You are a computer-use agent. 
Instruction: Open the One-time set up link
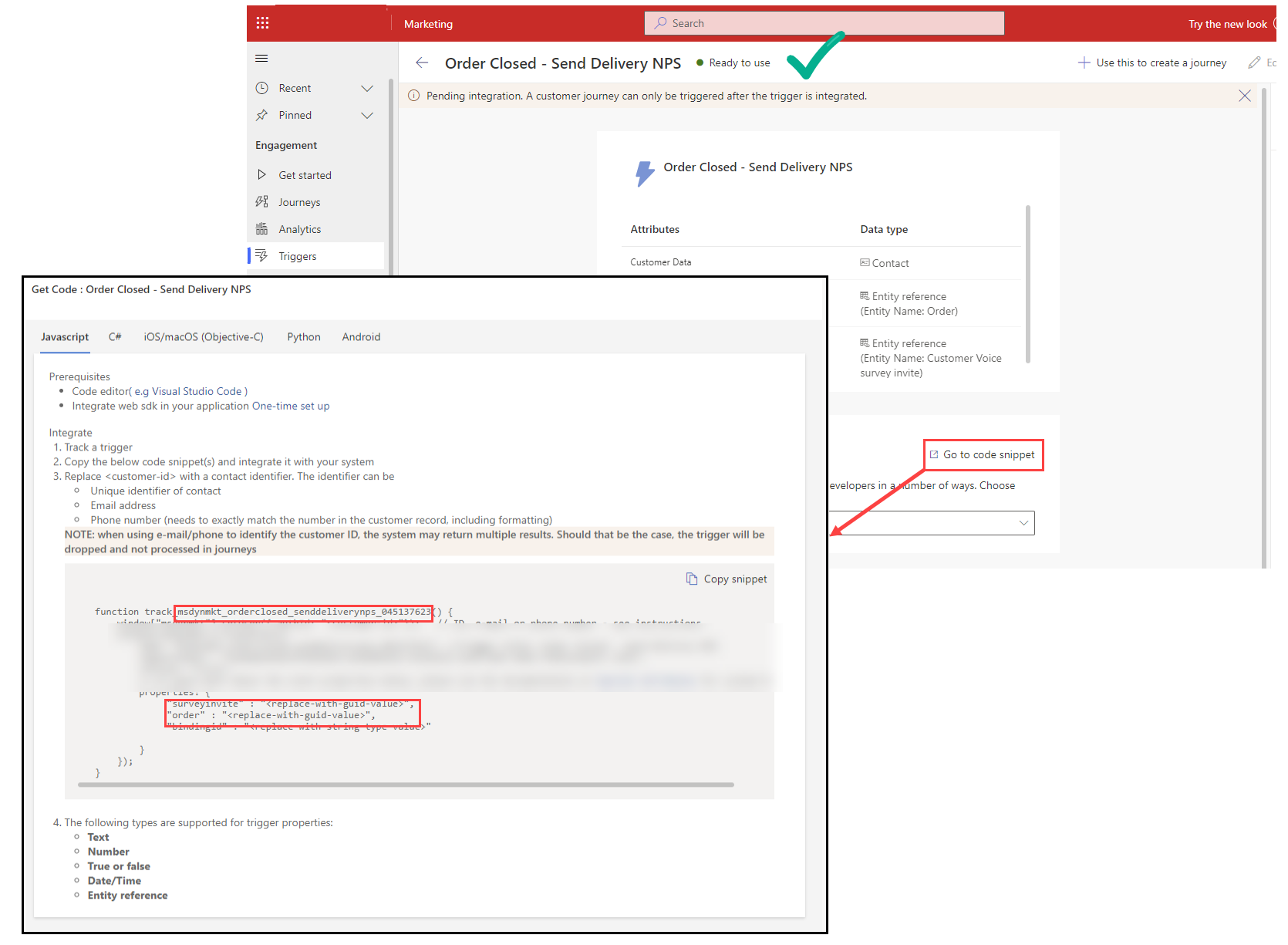(x=291, y=406)
